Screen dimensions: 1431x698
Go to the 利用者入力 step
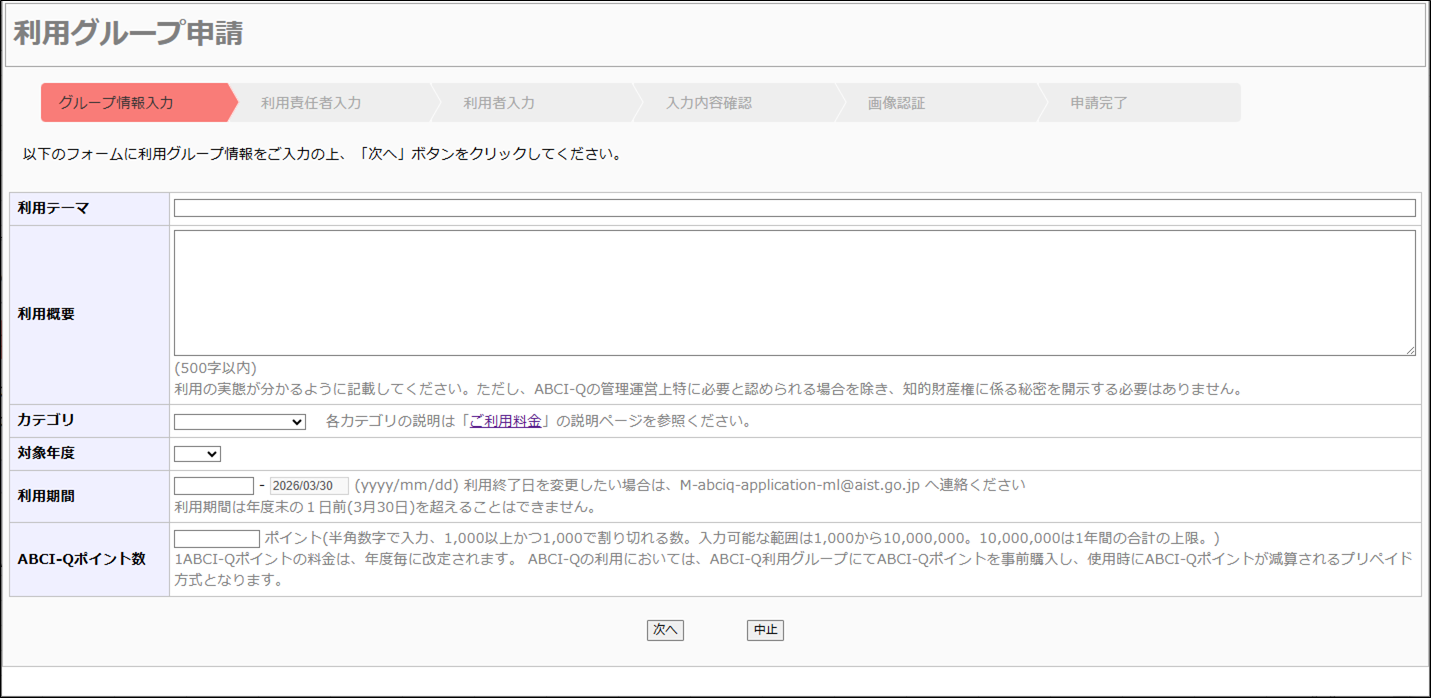[499, 103]
